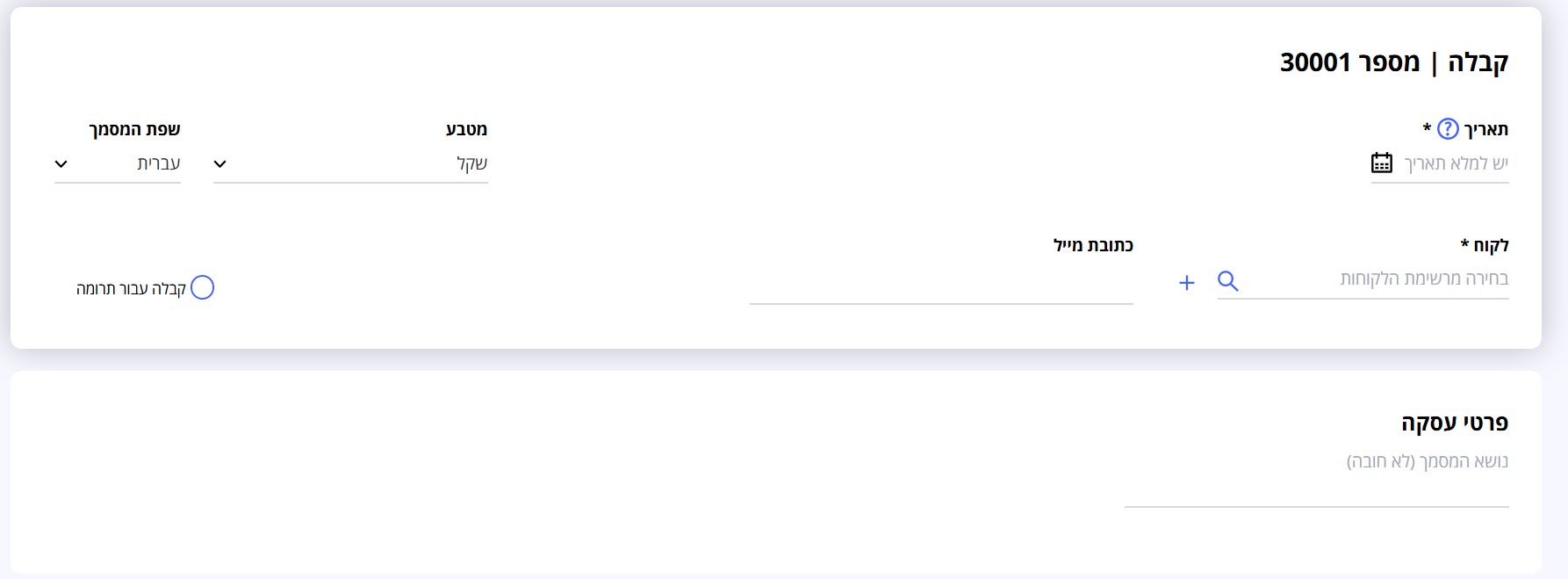The width and height of the screenshot is (1568, 579).
Task: Open the language dropdown showing עברית
Action: tap(118, 164)
